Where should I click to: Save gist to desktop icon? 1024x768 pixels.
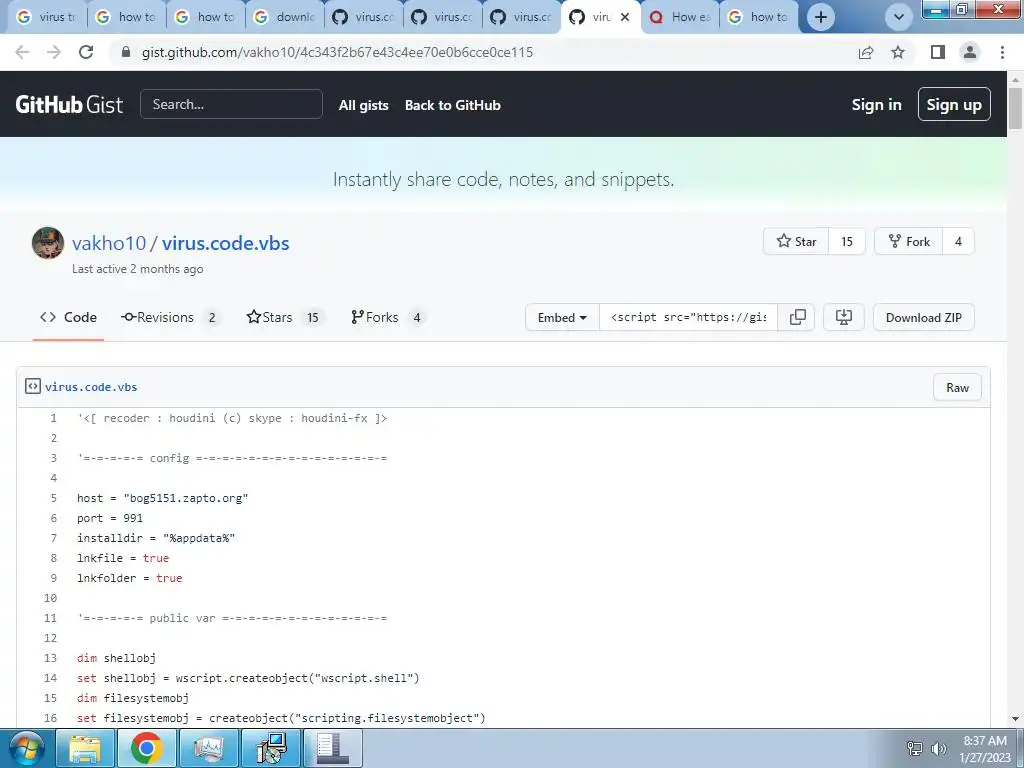844,317
